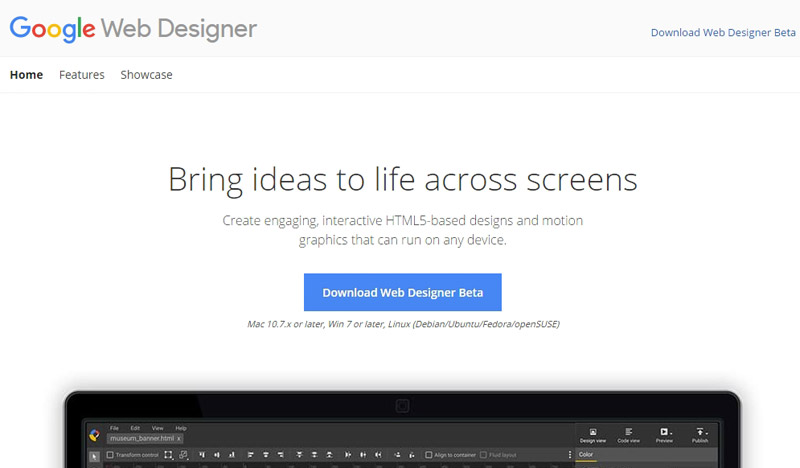Click the align right edges icon
This screenshot has height=468, width=800.
pos(281,455)
